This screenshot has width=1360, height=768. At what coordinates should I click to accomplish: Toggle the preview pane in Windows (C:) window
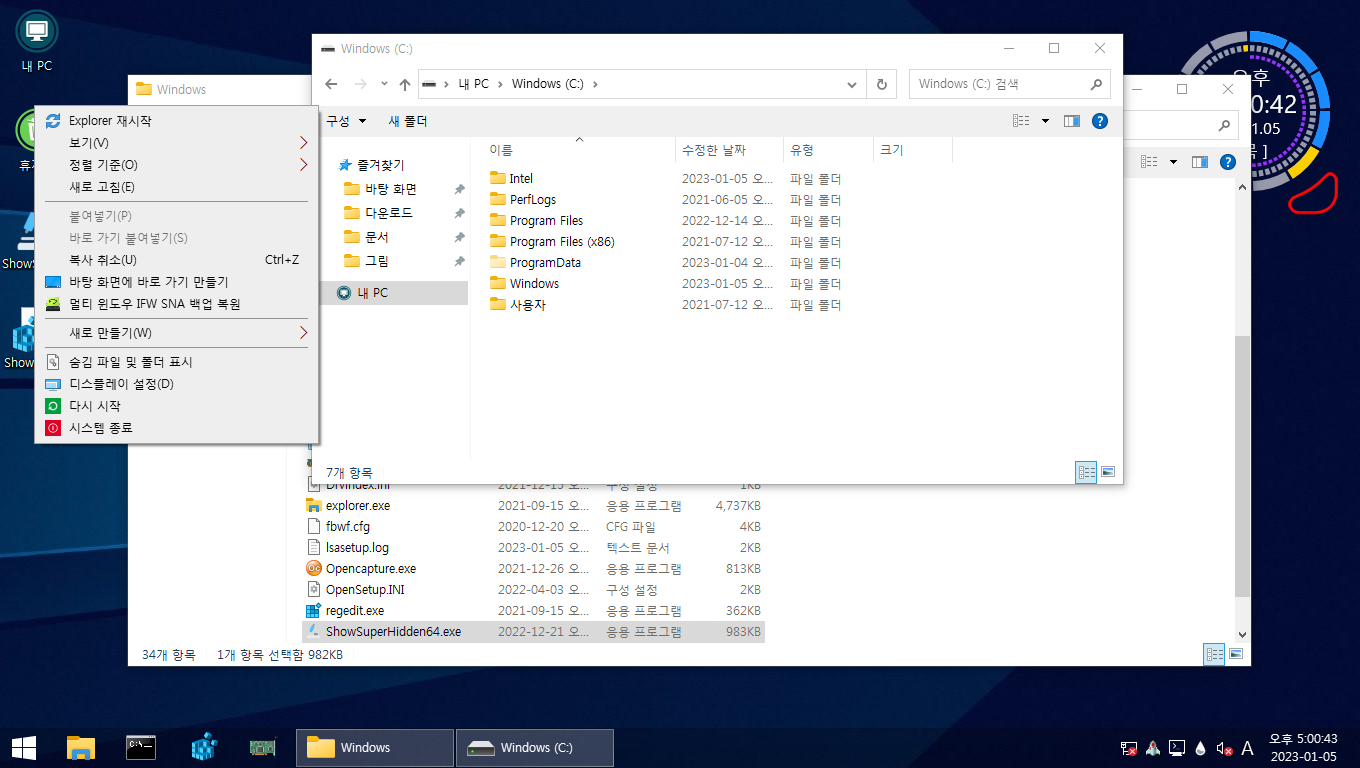[1072, 121]
